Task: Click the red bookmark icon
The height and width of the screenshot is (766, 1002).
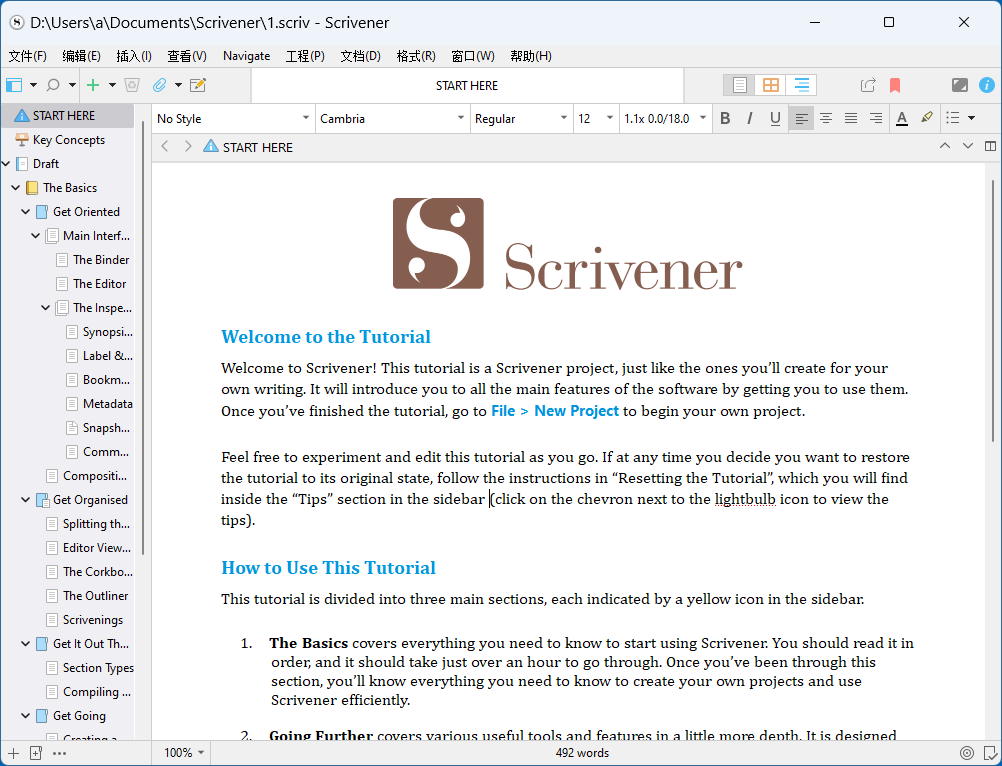Action: point(895,85)
